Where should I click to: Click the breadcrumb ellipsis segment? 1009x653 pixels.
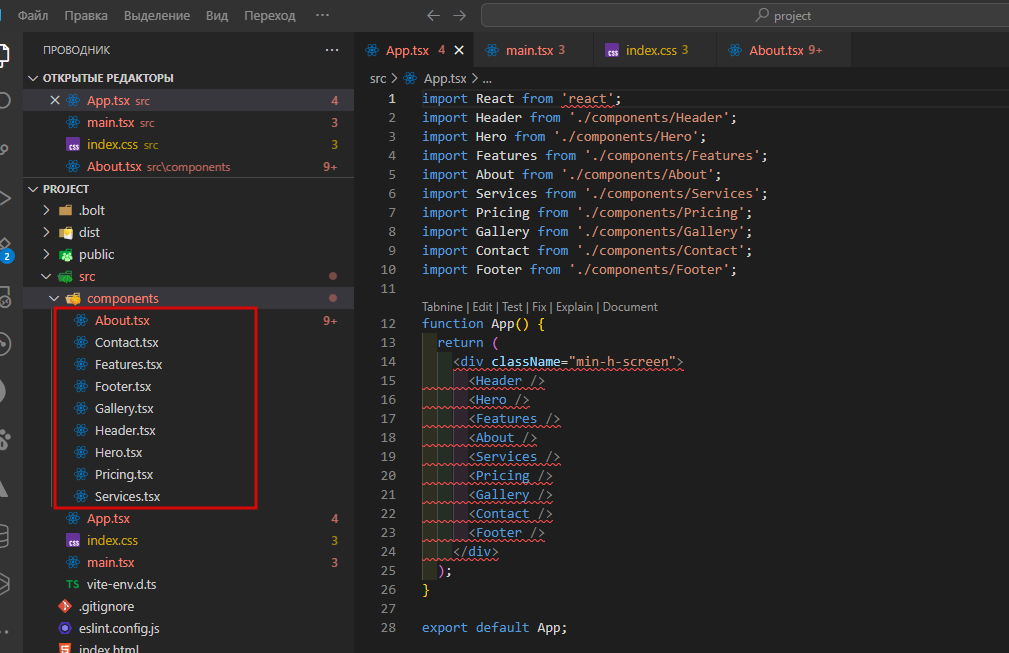click(x=487, y=79)
